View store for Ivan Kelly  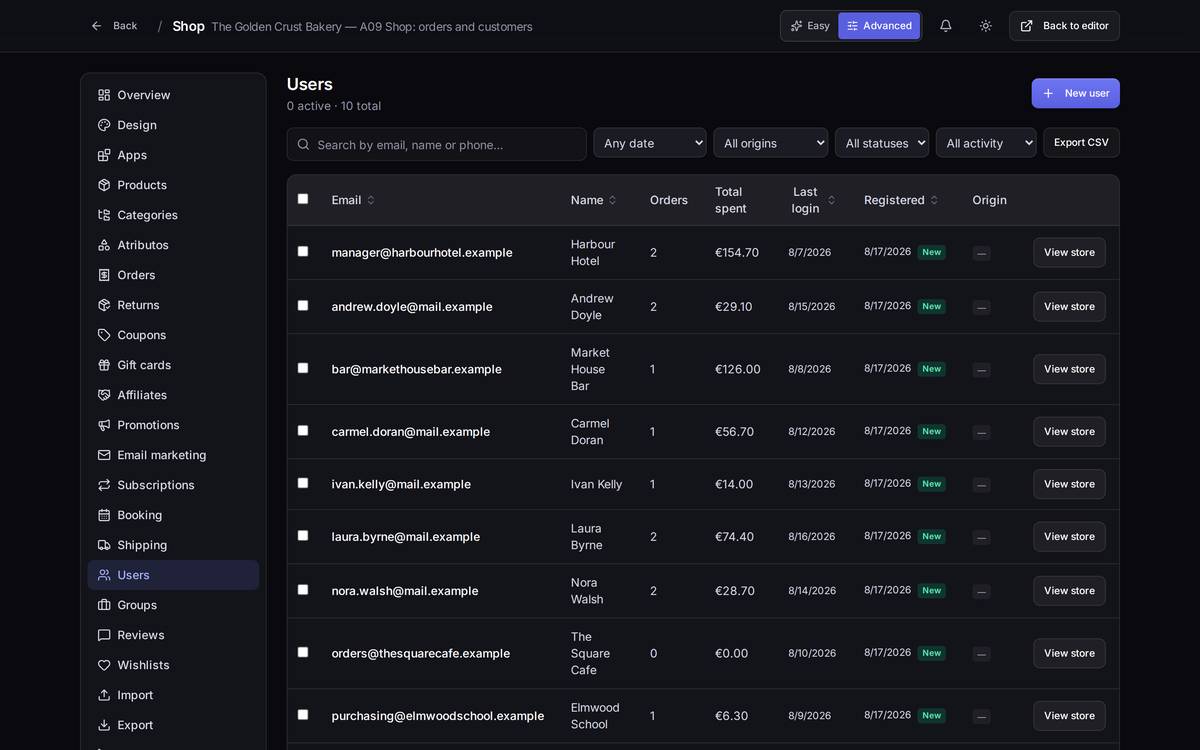click(1069, 484)
